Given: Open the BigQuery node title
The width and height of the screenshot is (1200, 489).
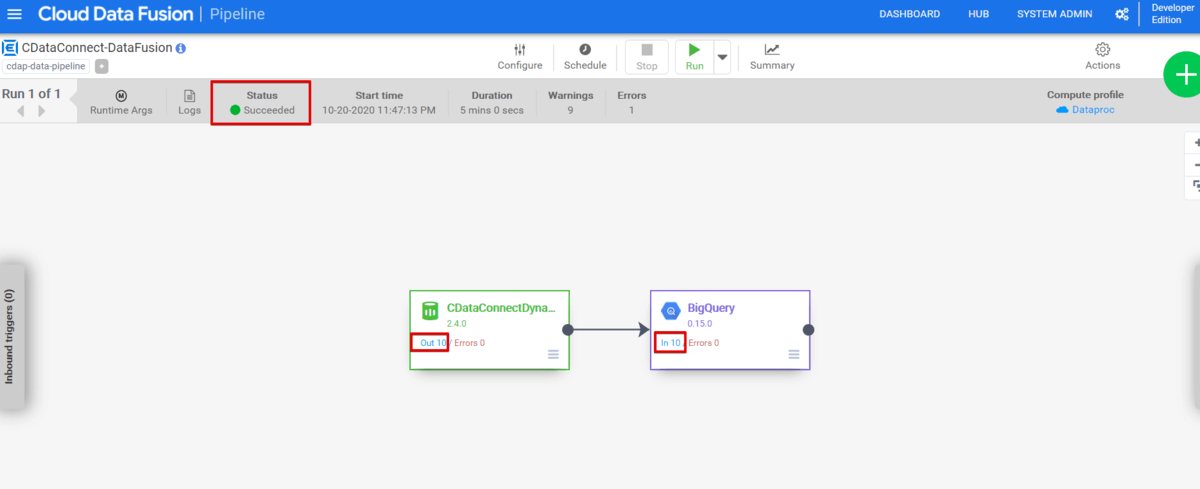Looking at the screenshot, I should [x=711, y=308].
